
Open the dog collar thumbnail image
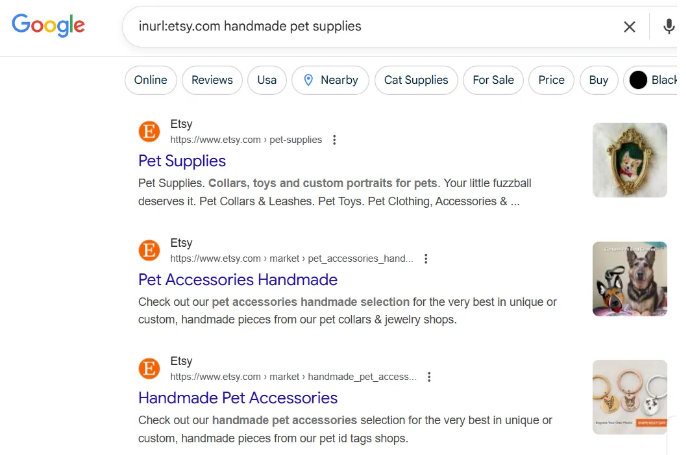[629, 279]
